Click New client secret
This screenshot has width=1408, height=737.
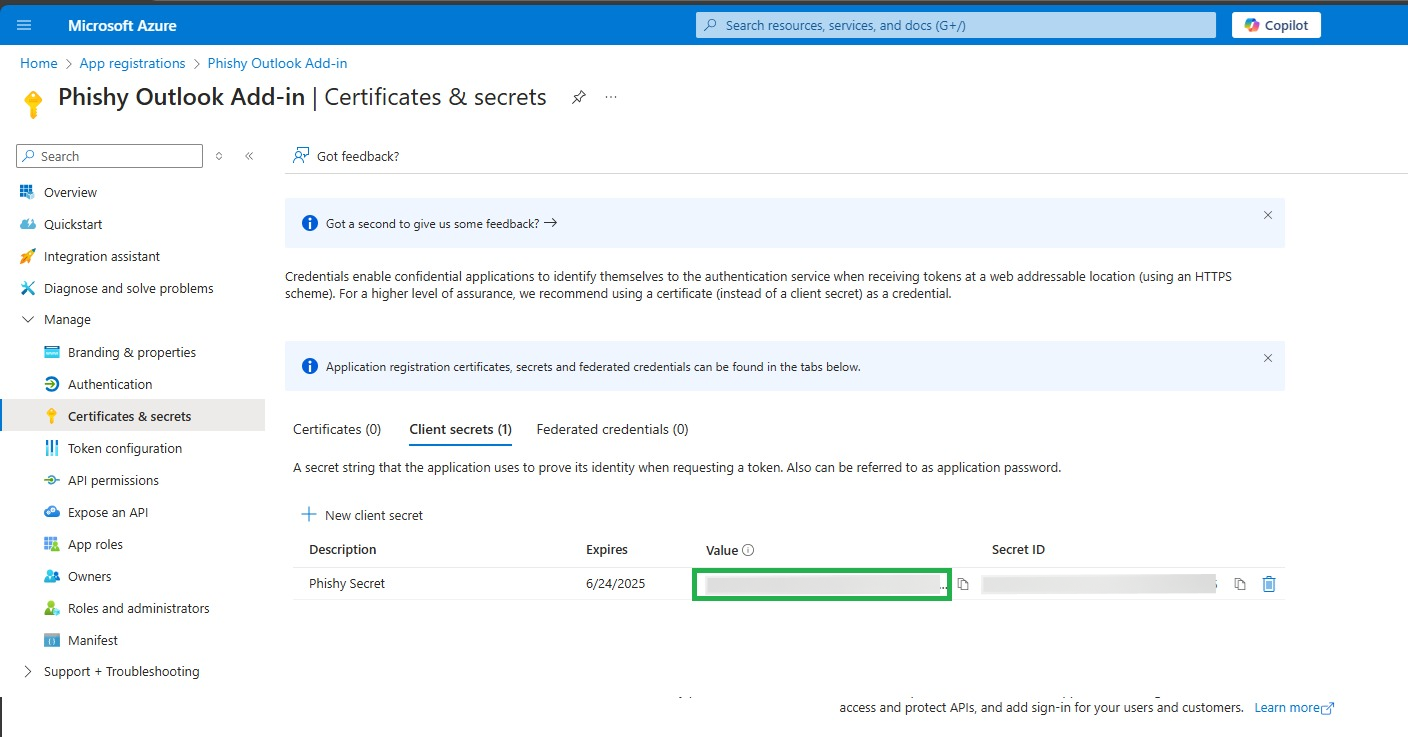point(362,515)
